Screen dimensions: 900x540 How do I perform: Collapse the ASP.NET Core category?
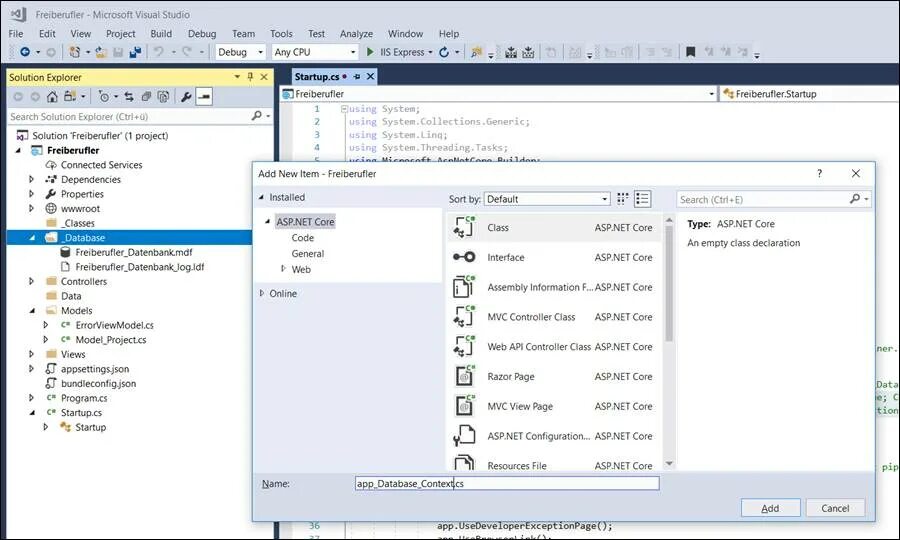tap(267, 222)
